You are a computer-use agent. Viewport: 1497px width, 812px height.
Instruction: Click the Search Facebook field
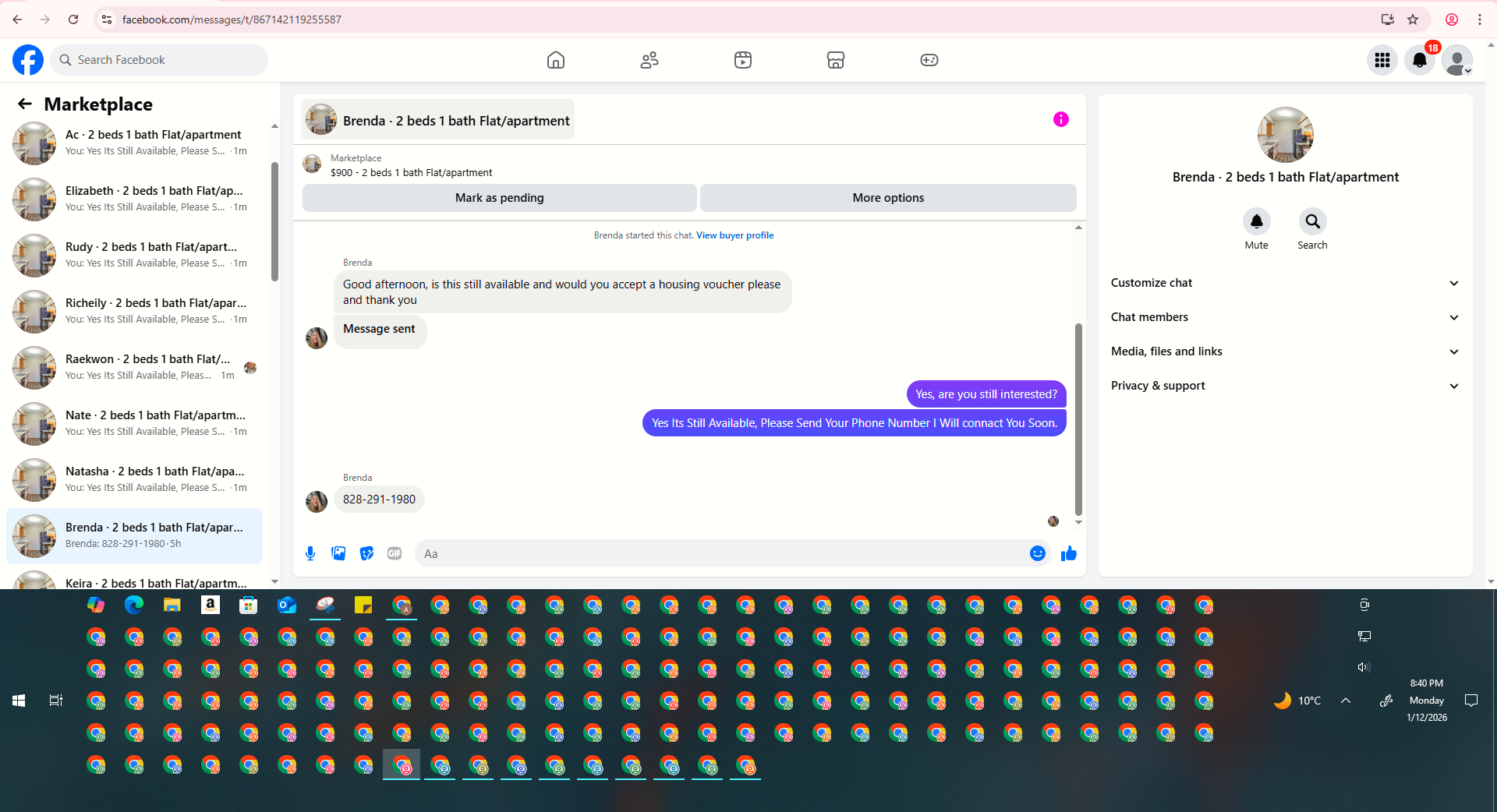tap(159, 60)
